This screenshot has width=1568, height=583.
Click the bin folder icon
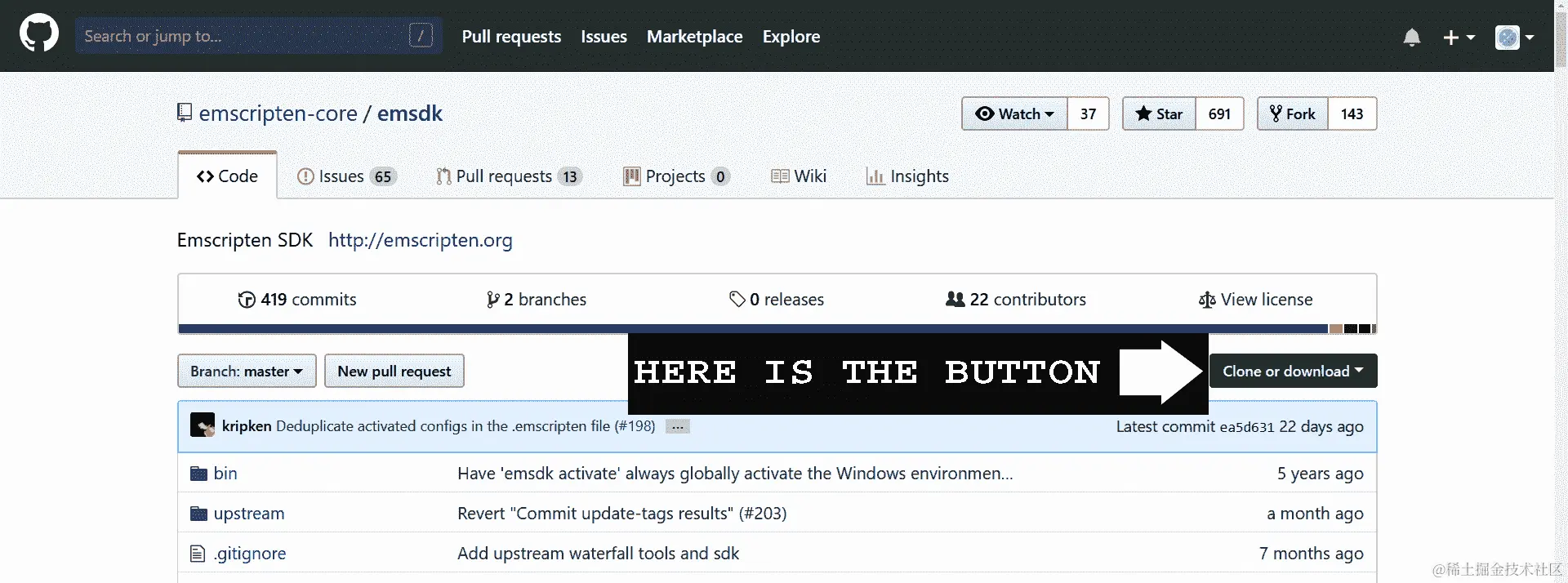(198, 474)
